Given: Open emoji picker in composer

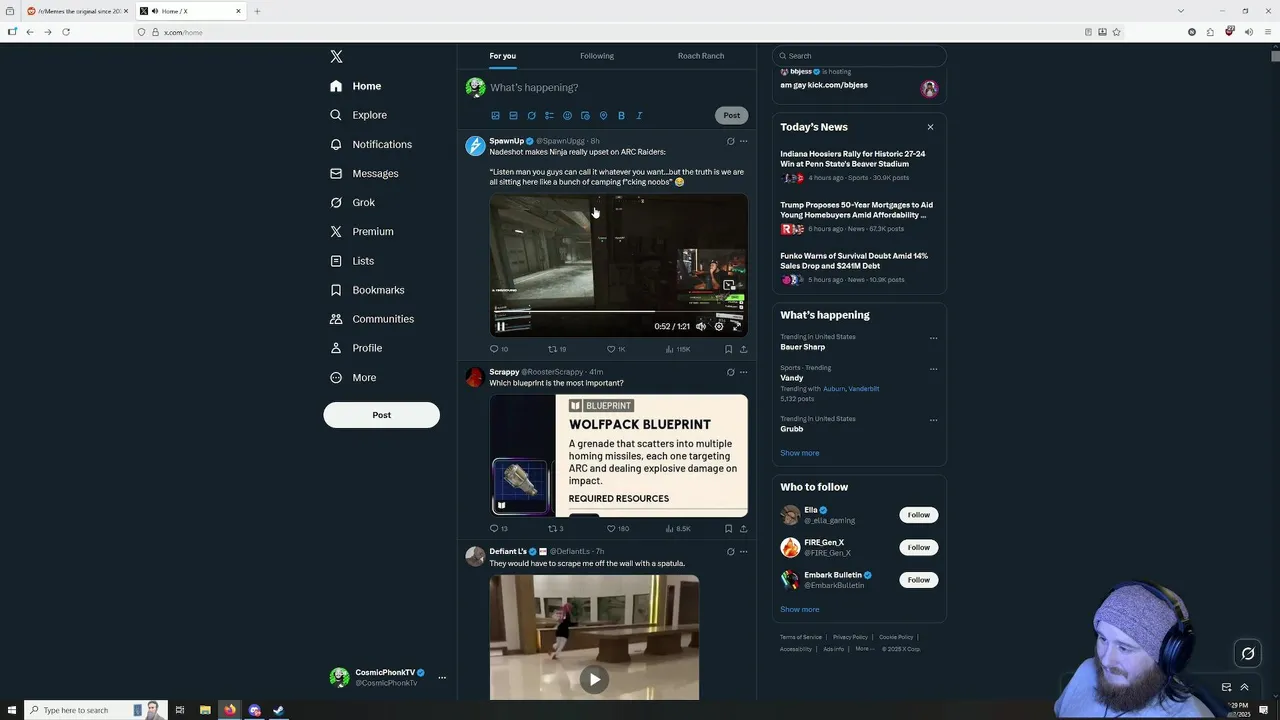Looking at the screenshot, I should click(567, 116).
